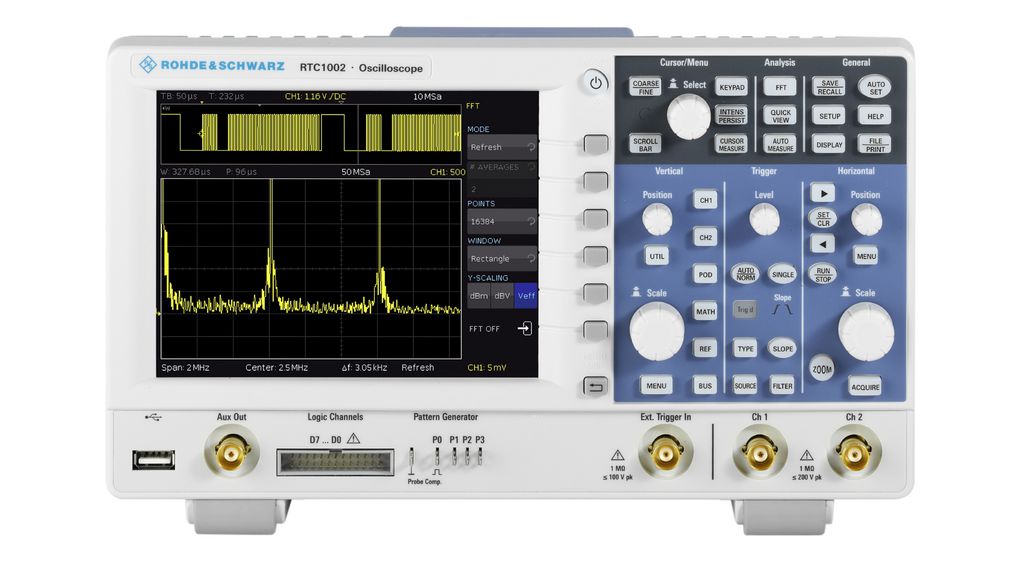Tap the BUS key

(x=705, y=385)
